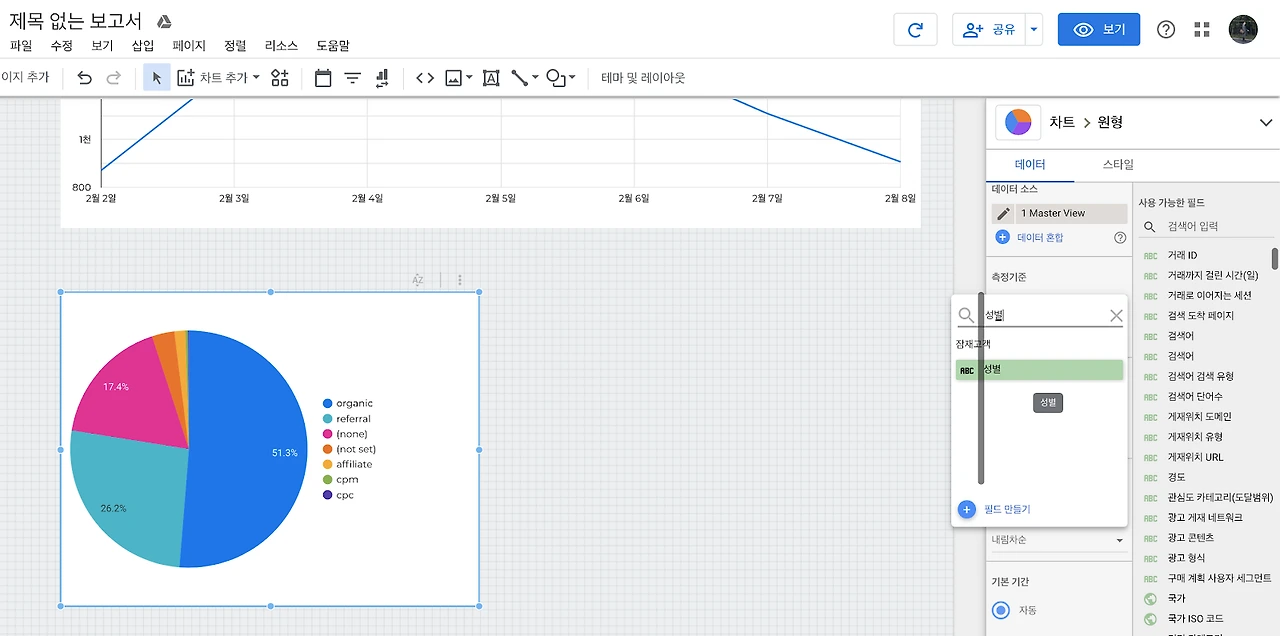The image size is (1280, 636).
Task: Select the 광고 게재 네트워크 field
Action: click(1205, 518)
